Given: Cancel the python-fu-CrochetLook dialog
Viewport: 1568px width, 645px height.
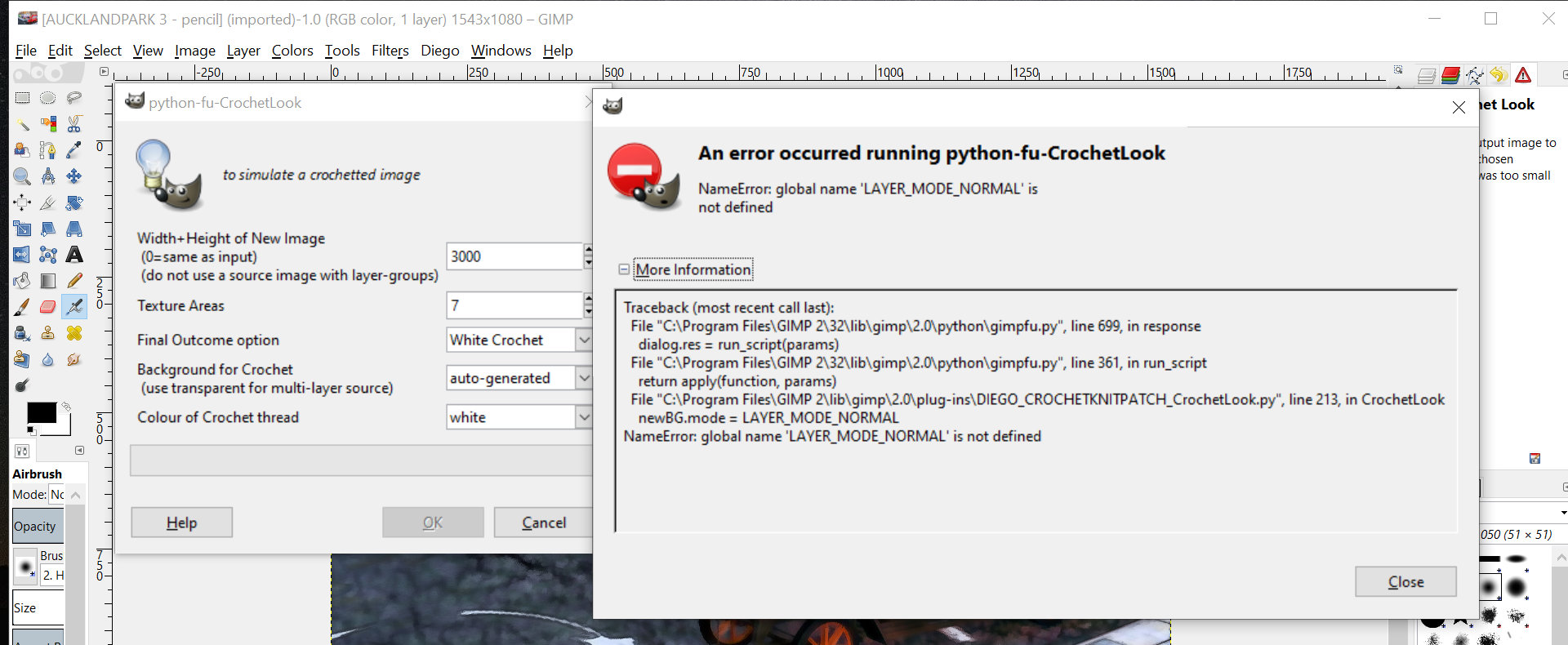Looking at the screenshot, I should tap(543, 523).
